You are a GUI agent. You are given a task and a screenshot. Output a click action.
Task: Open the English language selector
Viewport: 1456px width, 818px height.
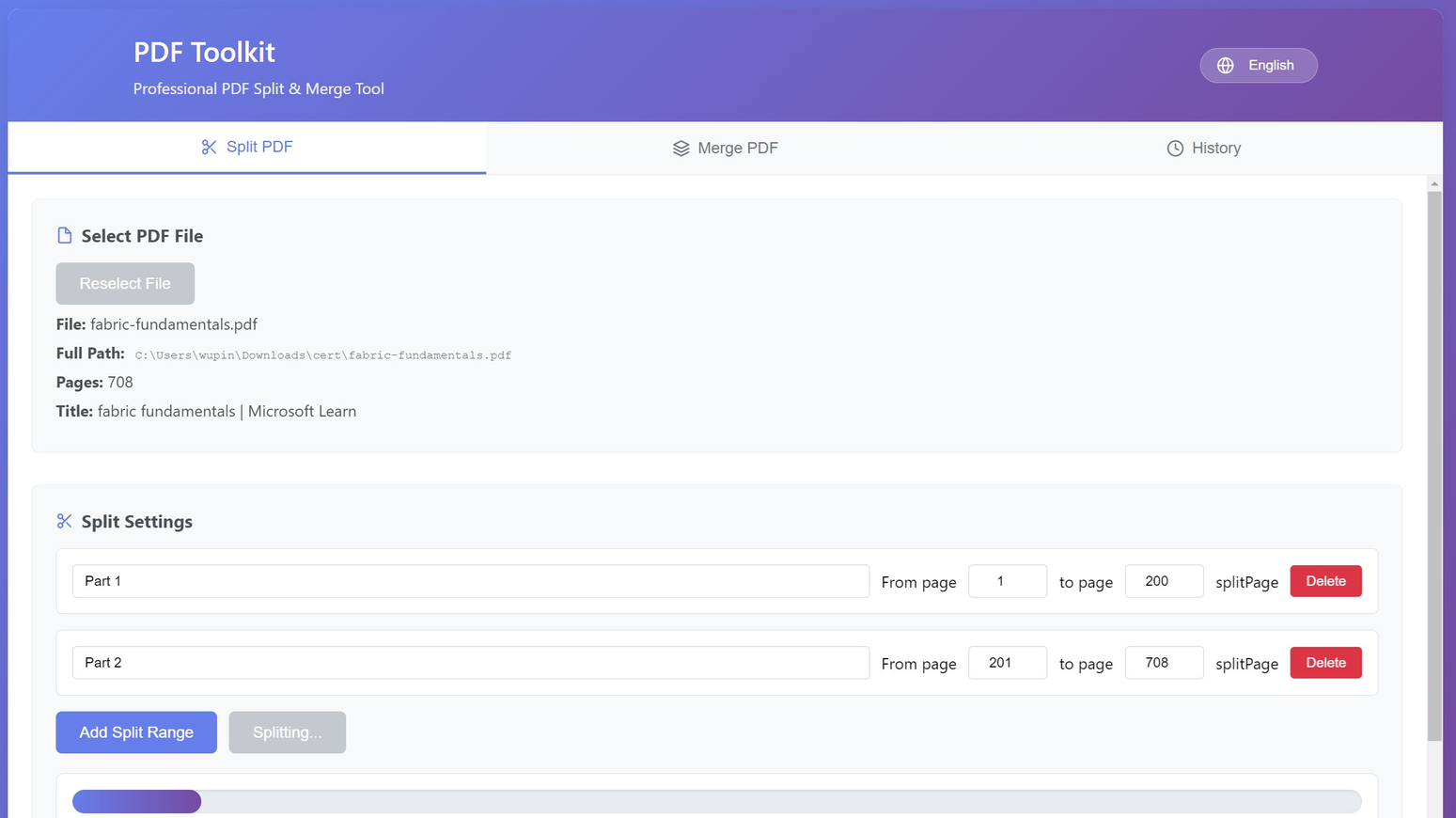[1259, 66]
